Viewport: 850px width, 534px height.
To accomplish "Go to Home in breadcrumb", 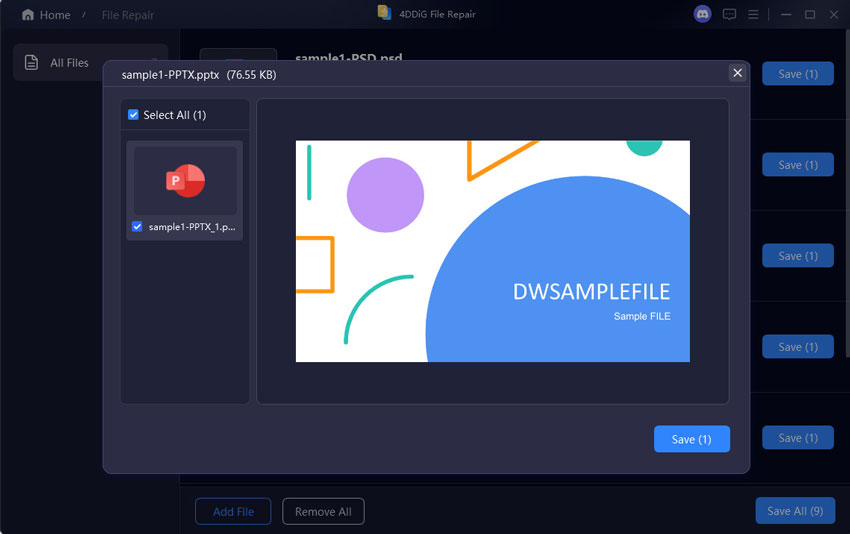I will [x=55, y=15].
